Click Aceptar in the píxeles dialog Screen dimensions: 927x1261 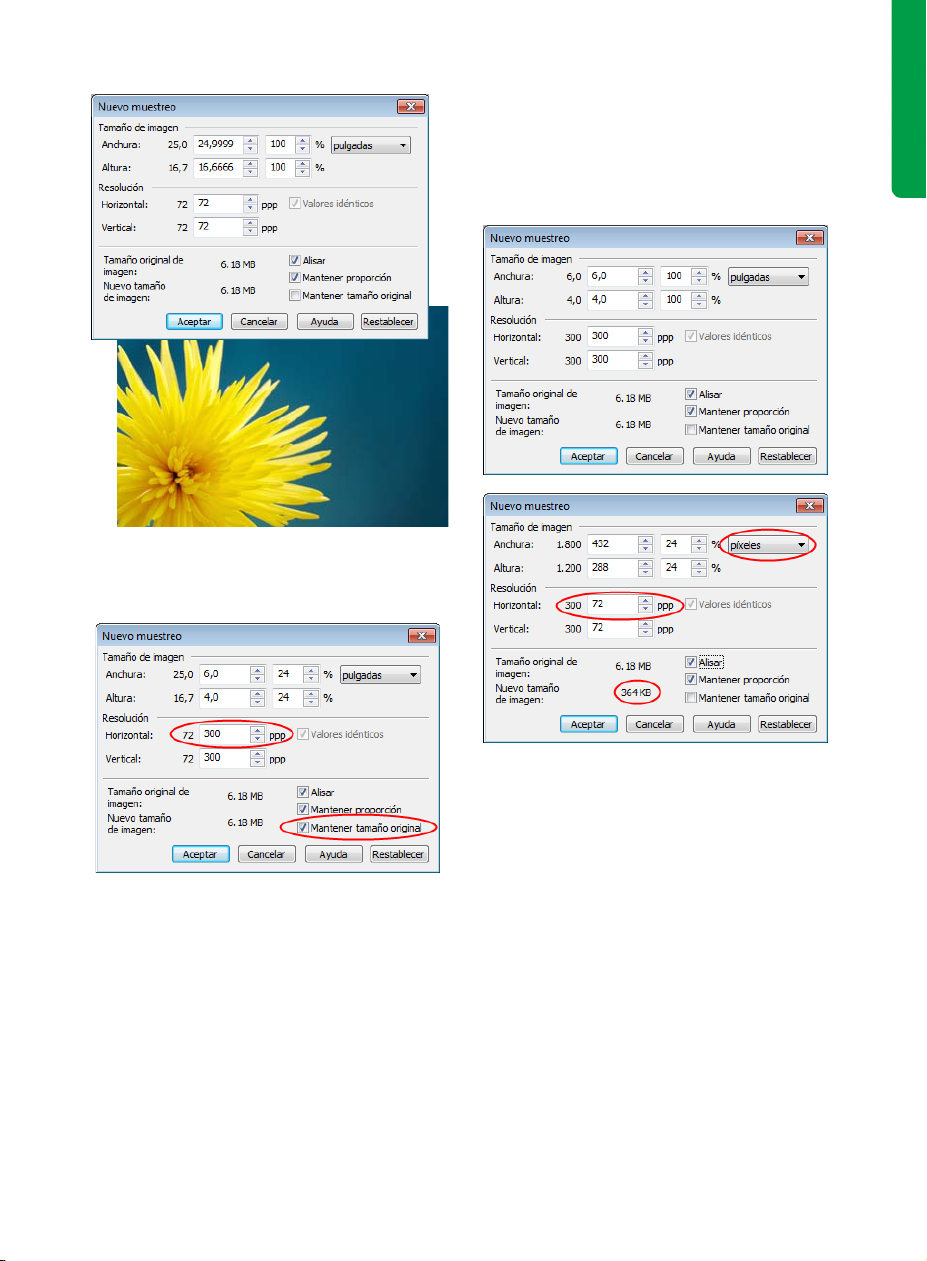pyautogui.click(x=589, y=724)
